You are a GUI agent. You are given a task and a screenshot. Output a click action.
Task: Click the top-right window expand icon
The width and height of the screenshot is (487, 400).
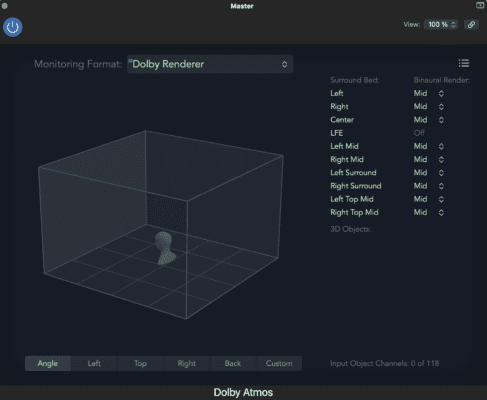pos(480,5)
